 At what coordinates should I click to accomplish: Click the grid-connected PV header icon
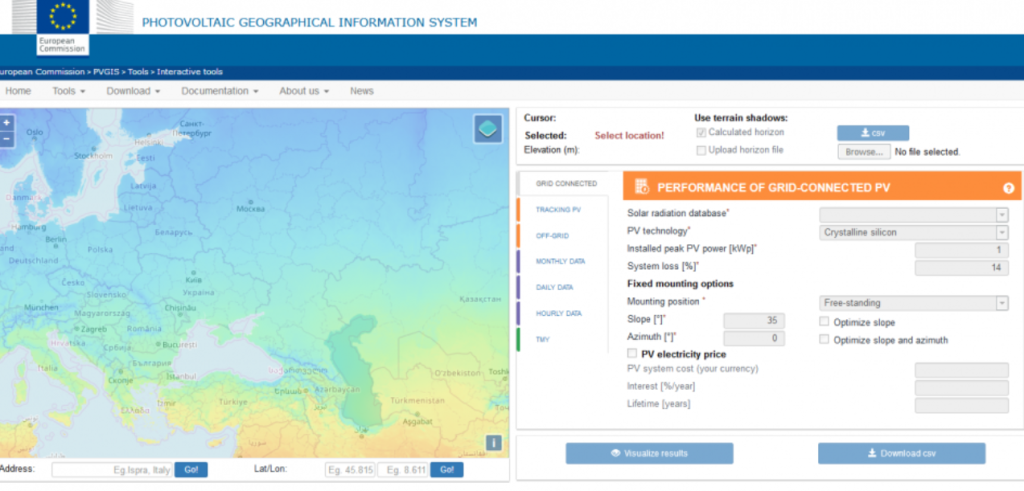point(642,187)
